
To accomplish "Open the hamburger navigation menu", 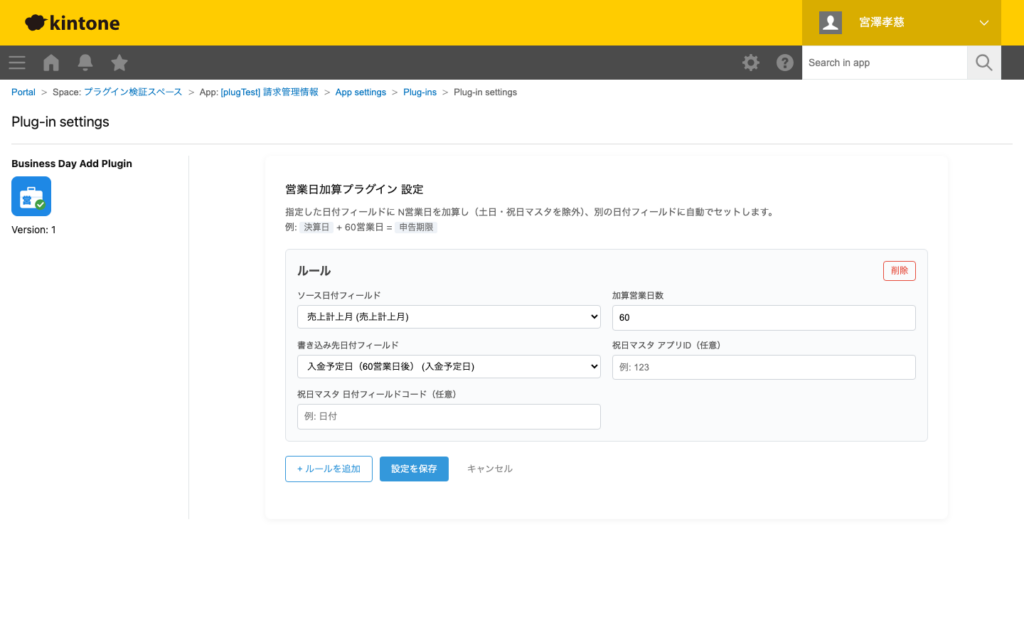I will [16, 62].
